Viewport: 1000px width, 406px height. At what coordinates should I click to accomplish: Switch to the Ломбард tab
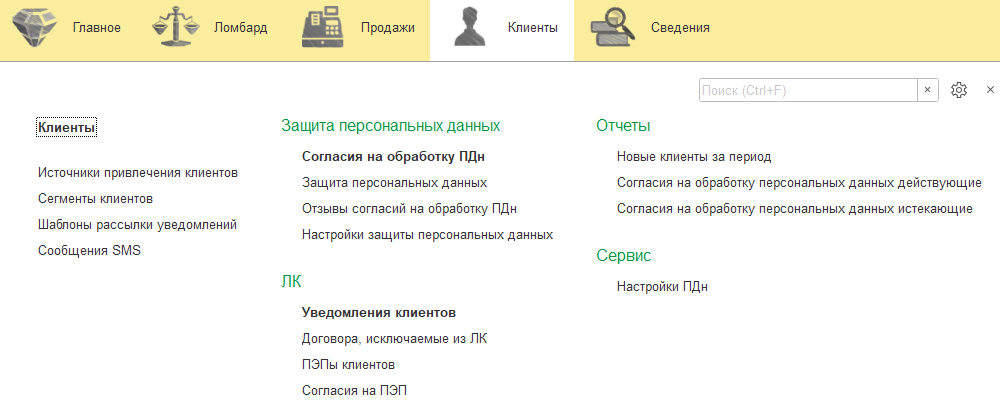click(x=240, y=28)
